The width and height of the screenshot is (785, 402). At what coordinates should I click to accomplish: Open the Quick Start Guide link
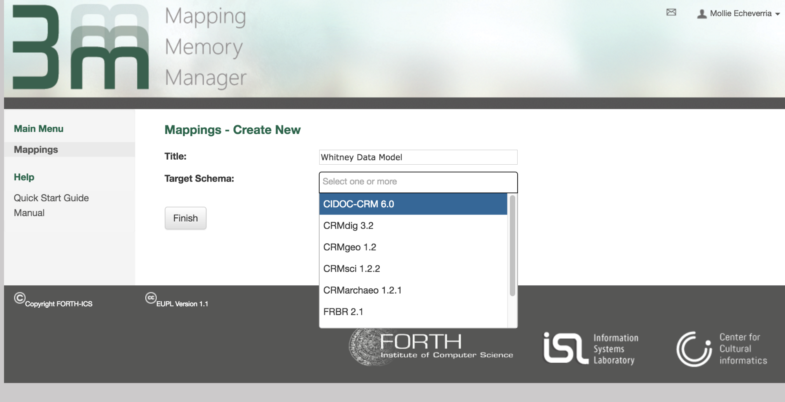[51, 198]
